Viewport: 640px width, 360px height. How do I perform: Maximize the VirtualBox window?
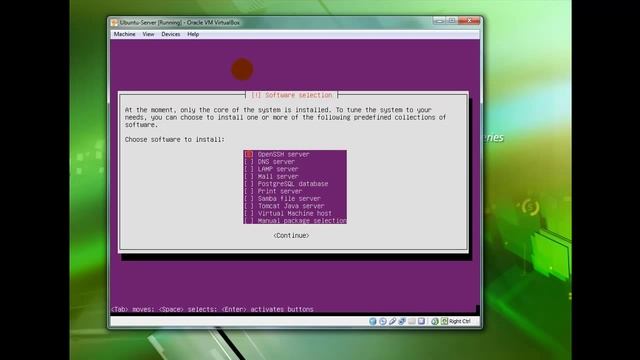(x=451, y=20)
